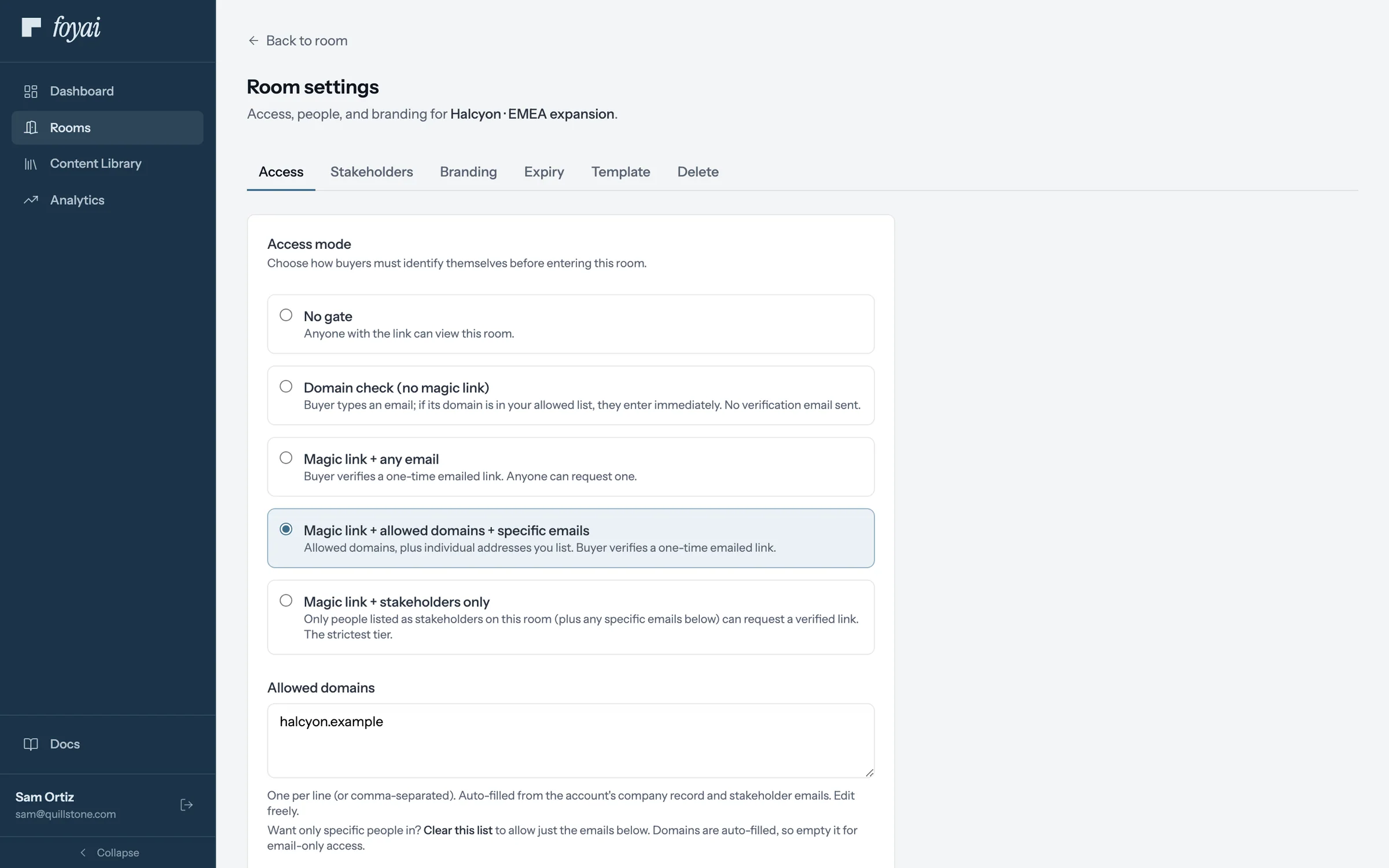Grab the Allowed domains textarea resize handle
The image size is (1389, 868).
[869, 773]
